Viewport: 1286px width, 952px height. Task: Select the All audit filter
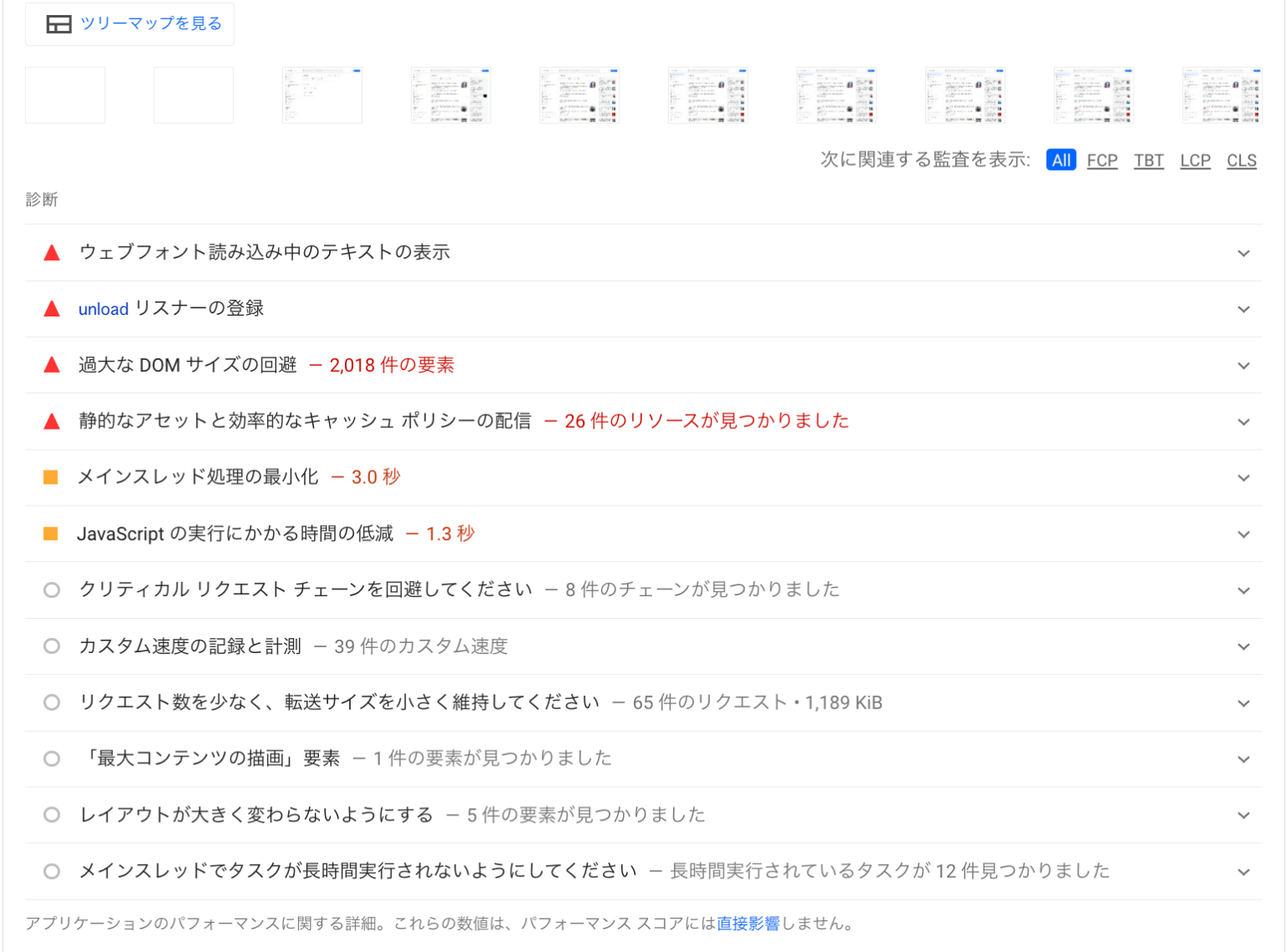click(1061, 161)
